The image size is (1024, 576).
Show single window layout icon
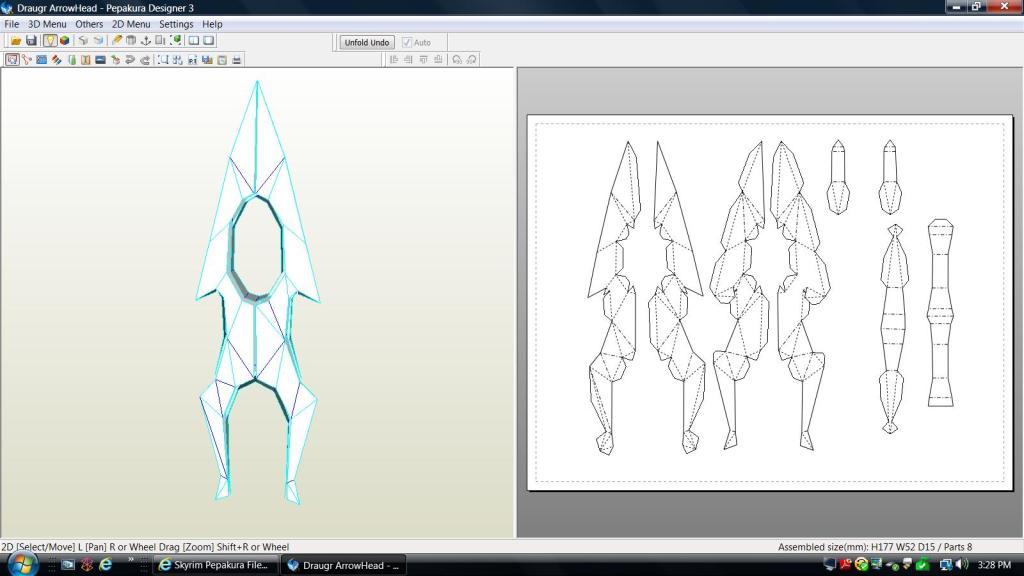[209, 40]
